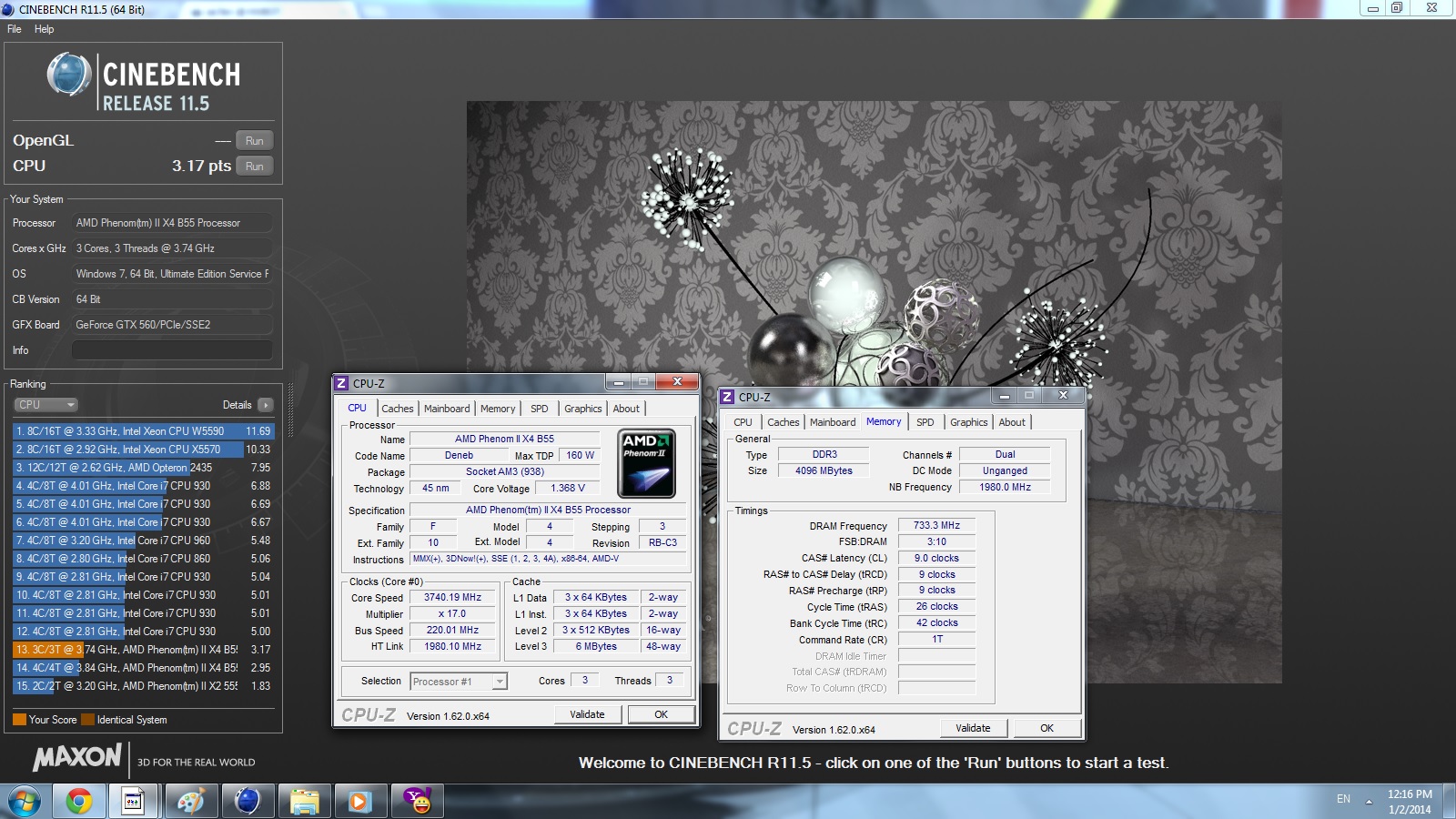1456x819 pixels.
Task: Click the NB Frequency value 1980.0 MHz
Action: point(1006,487)
